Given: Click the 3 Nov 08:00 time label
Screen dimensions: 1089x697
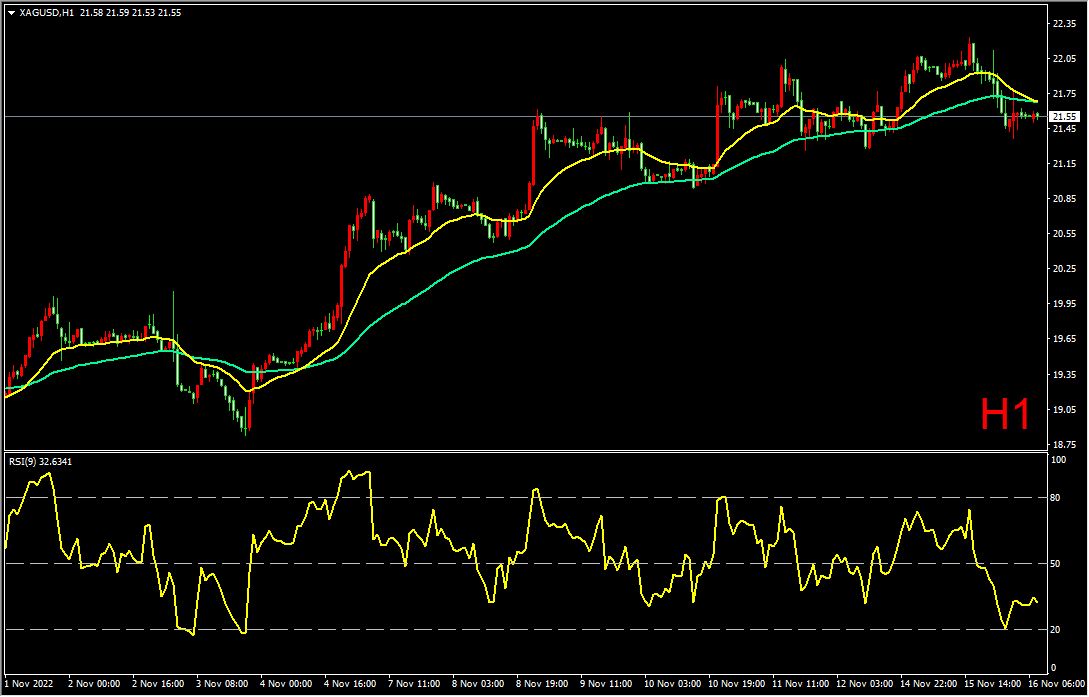Looking at the screenshot, I should tap(222, 684).
